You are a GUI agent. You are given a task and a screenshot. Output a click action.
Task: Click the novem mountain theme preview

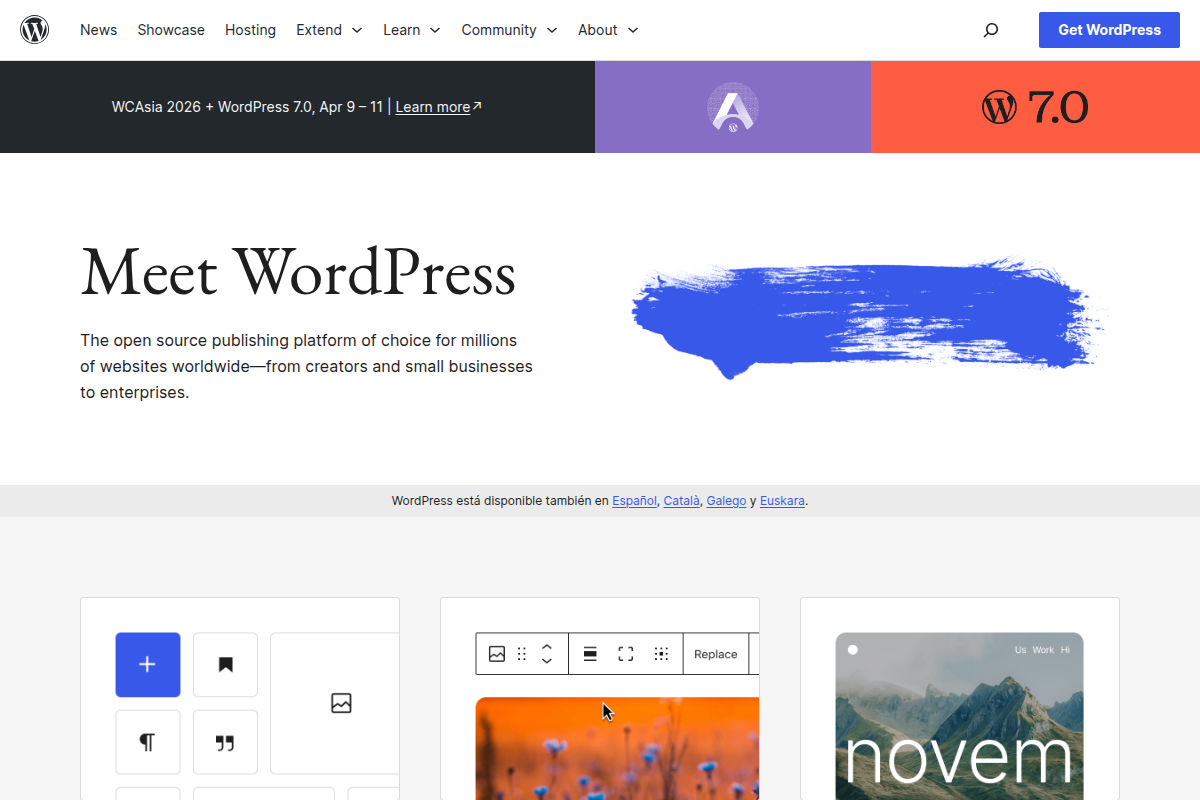(x=959, y=716)
